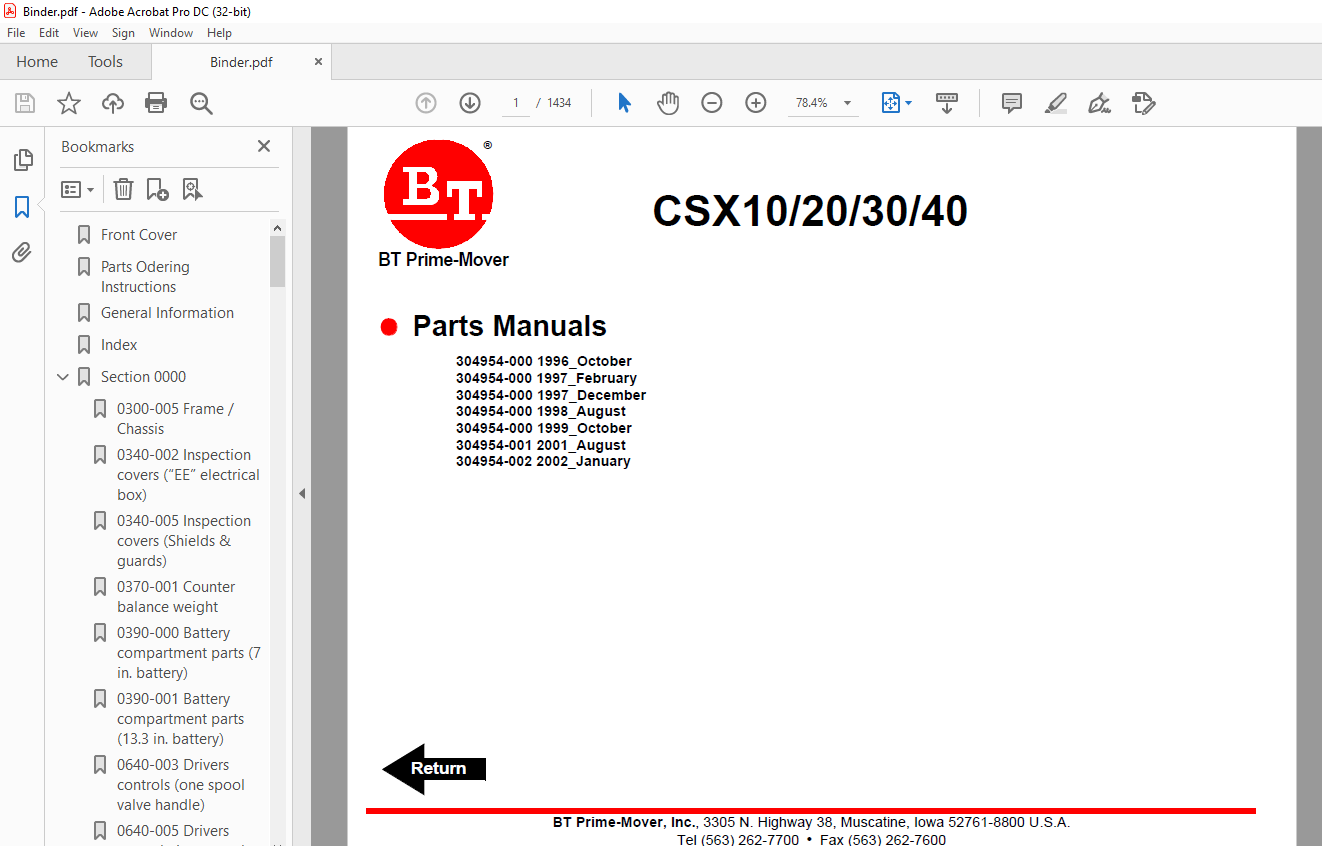Viewport: 1322px width, 846px height.
Task: Open the Window menu
Action: pos(171,33)
